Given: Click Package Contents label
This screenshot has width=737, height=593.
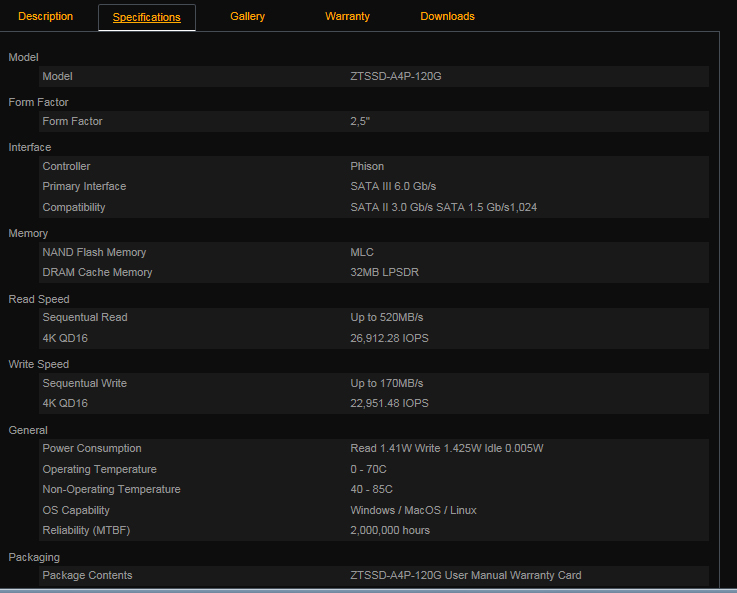Looking at the screenshot, I should [x=87, y=576].
